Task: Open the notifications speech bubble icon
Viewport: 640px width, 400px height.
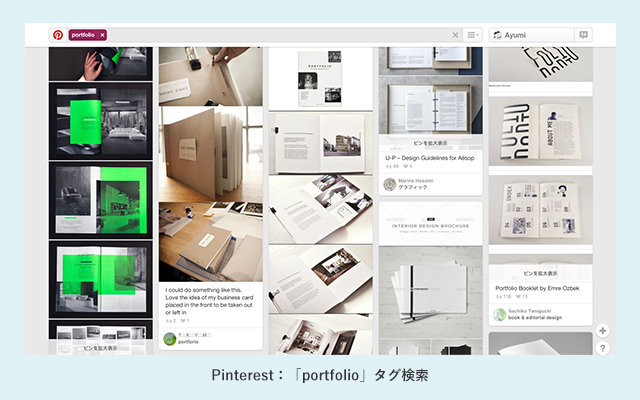Action: coord(583,35)
